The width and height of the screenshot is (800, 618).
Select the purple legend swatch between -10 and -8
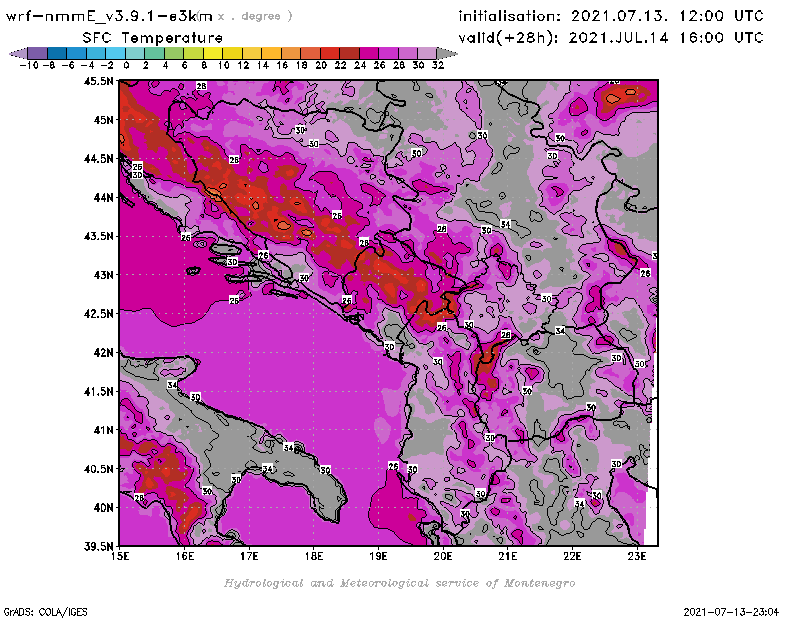click(38, 53)
